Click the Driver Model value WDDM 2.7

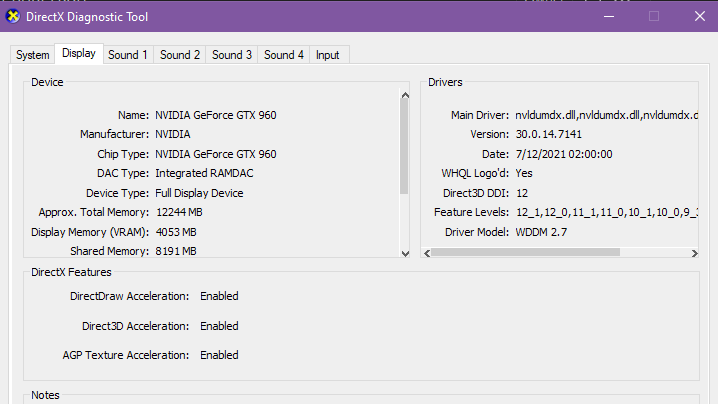(541, 232)
